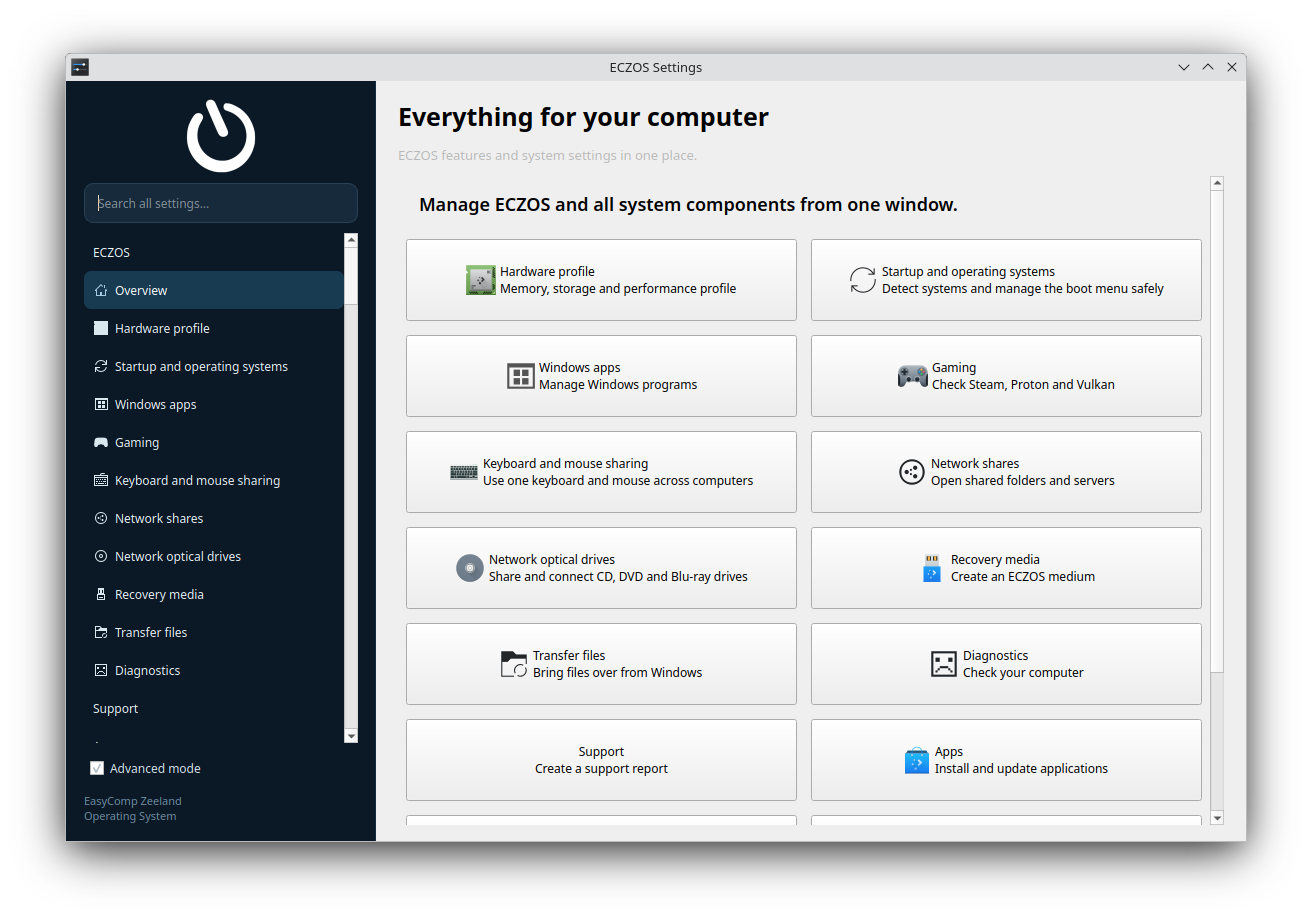Select the disc icon on the Network optical drives card
This screenshot has width=1312, height=919.
click(x=470, y=568)
